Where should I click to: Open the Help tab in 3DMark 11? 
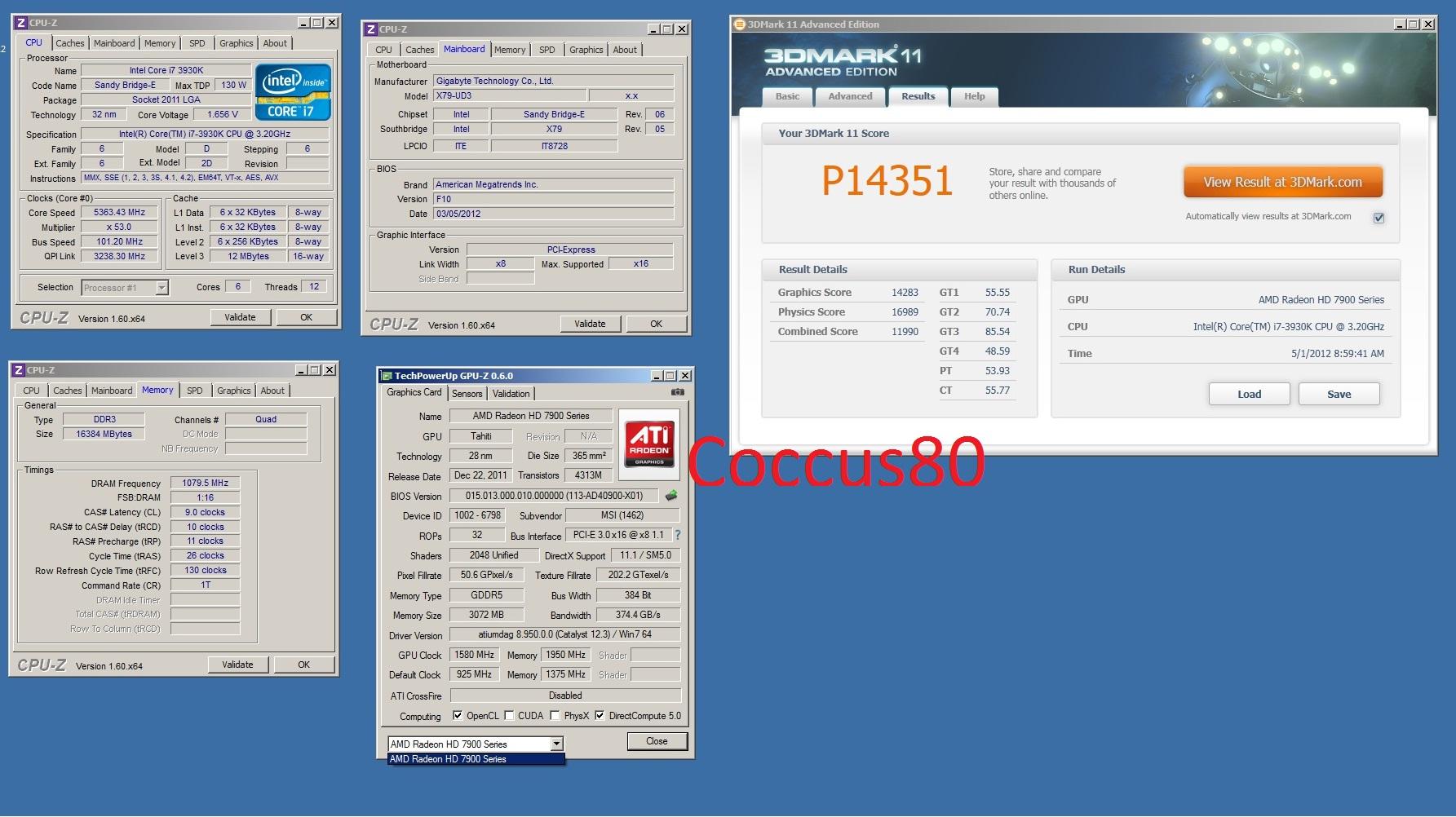point(975,96)
